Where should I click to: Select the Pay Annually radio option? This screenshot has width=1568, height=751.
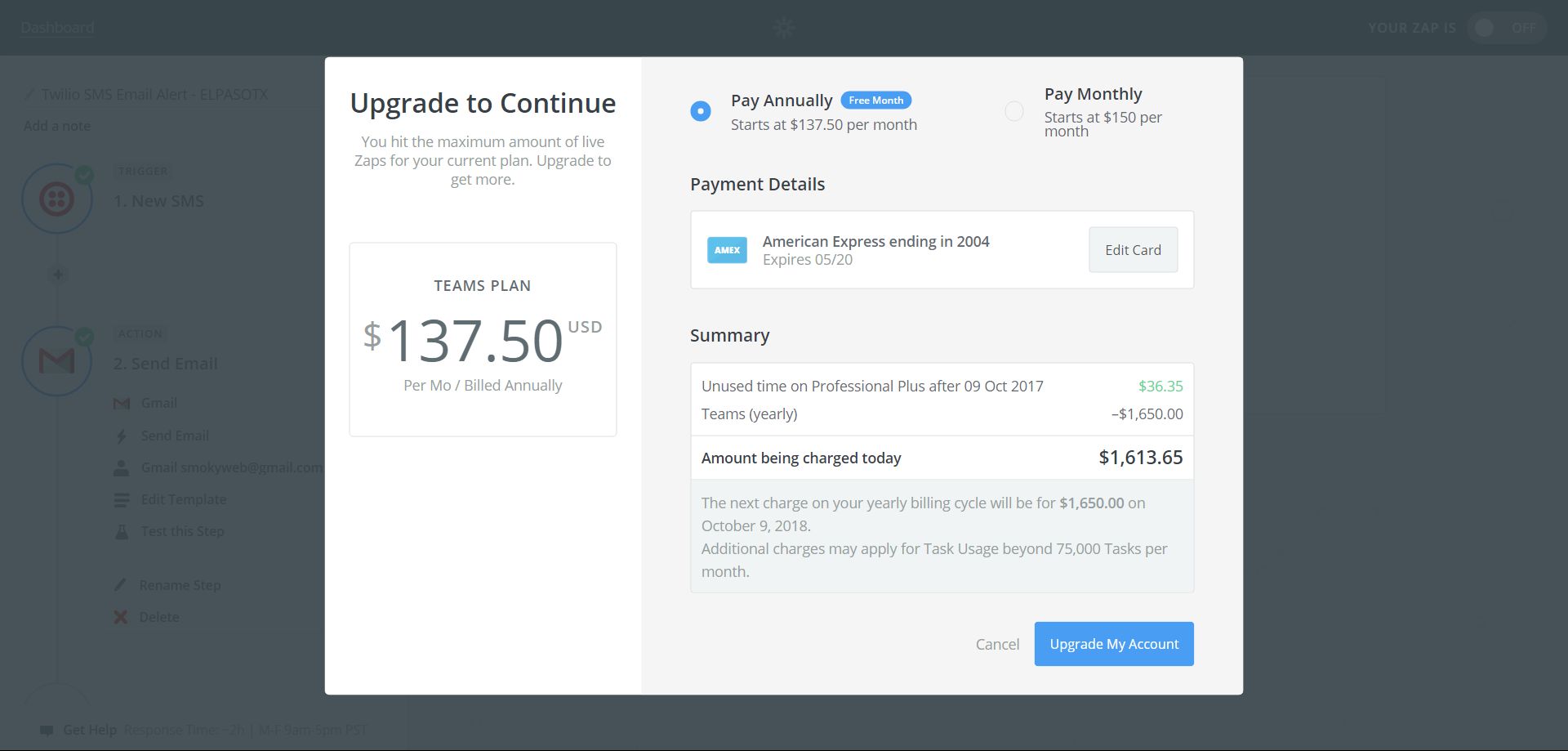coord(701,111)
